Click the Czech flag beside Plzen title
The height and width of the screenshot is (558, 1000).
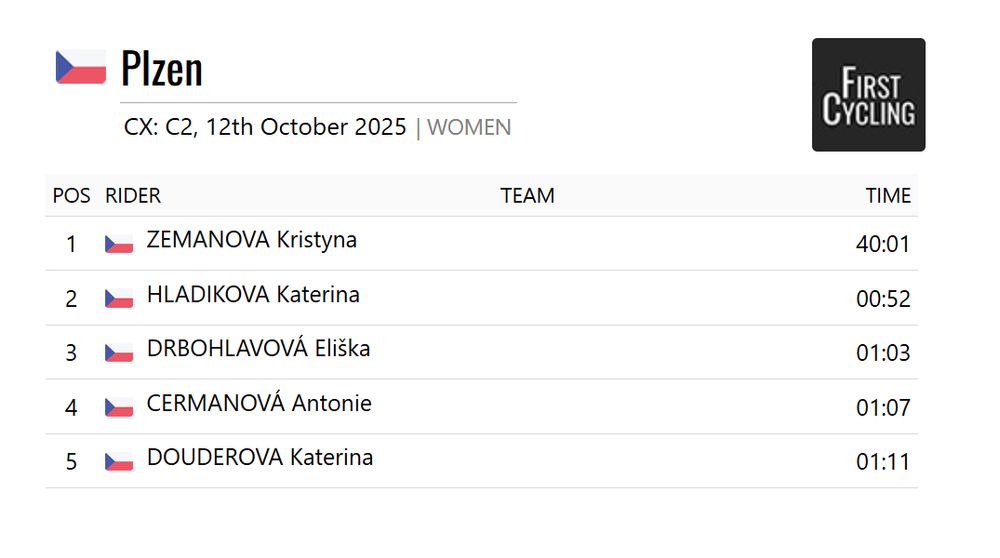click(80, 67)
